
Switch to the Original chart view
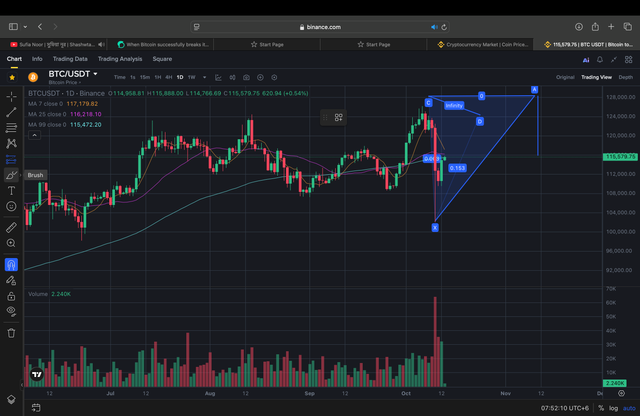click(x=565, y=77)
